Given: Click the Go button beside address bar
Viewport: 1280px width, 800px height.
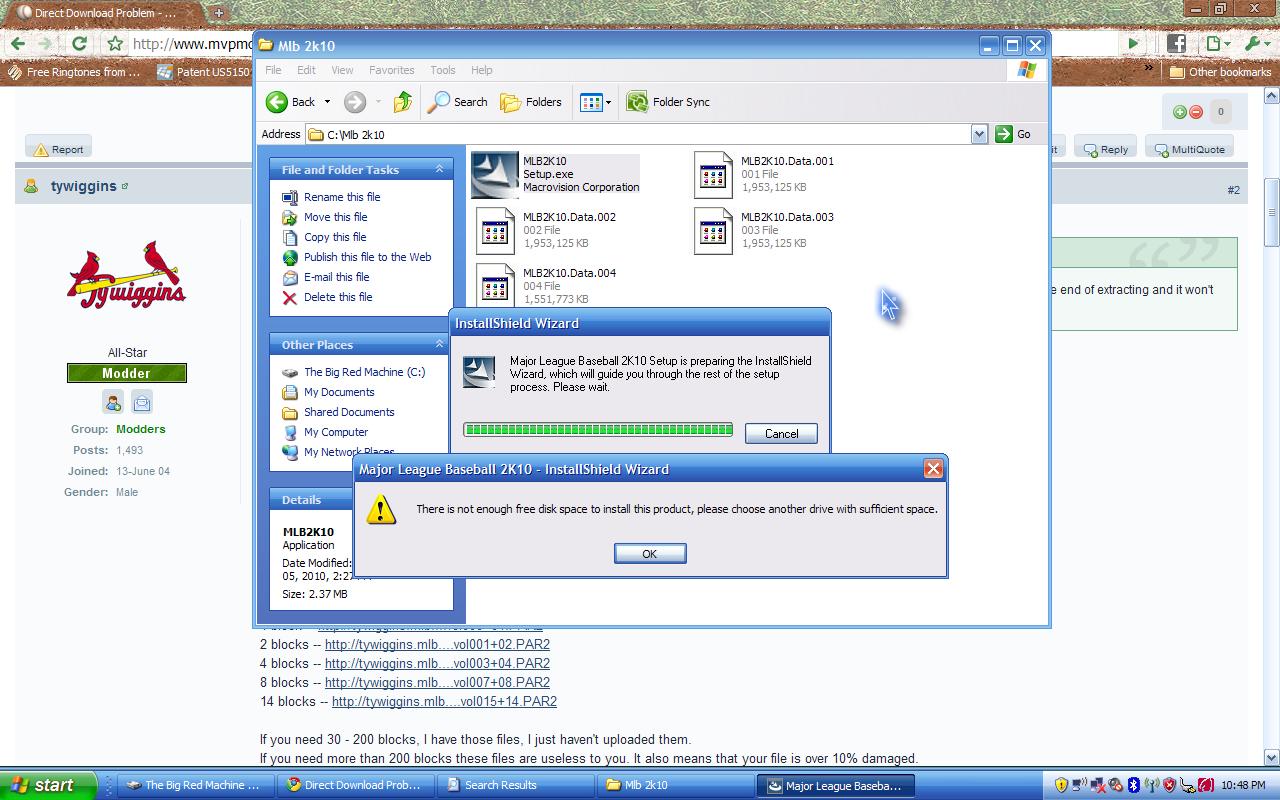Looking at the screenshot, I should [x=1013, y=134].
